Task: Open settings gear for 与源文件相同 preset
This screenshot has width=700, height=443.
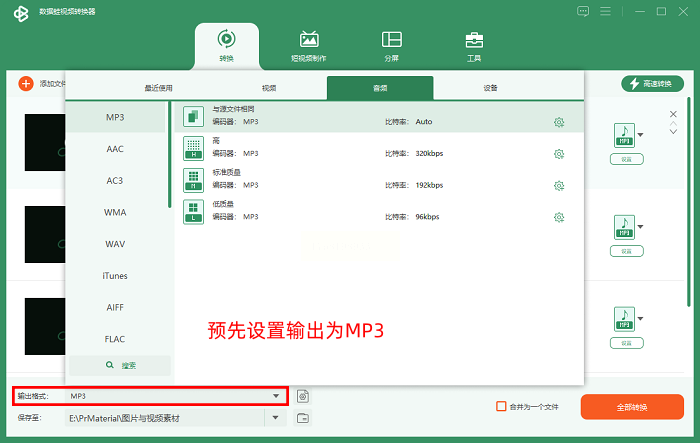Action: (559, 122)
